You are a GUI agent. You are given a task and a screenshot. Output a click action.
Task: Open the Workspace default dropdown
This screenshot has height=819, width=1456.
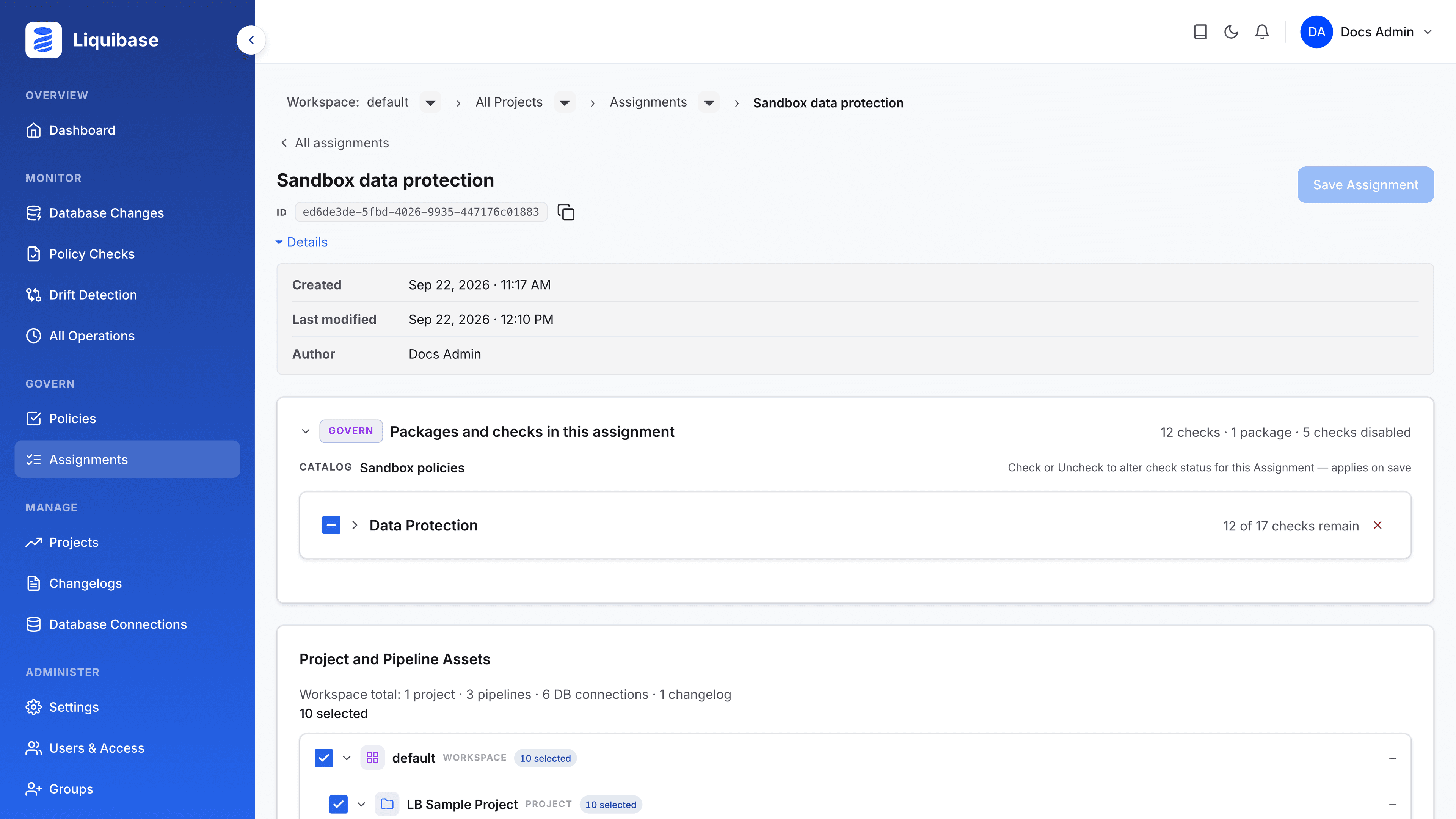(x=430, y=103)
